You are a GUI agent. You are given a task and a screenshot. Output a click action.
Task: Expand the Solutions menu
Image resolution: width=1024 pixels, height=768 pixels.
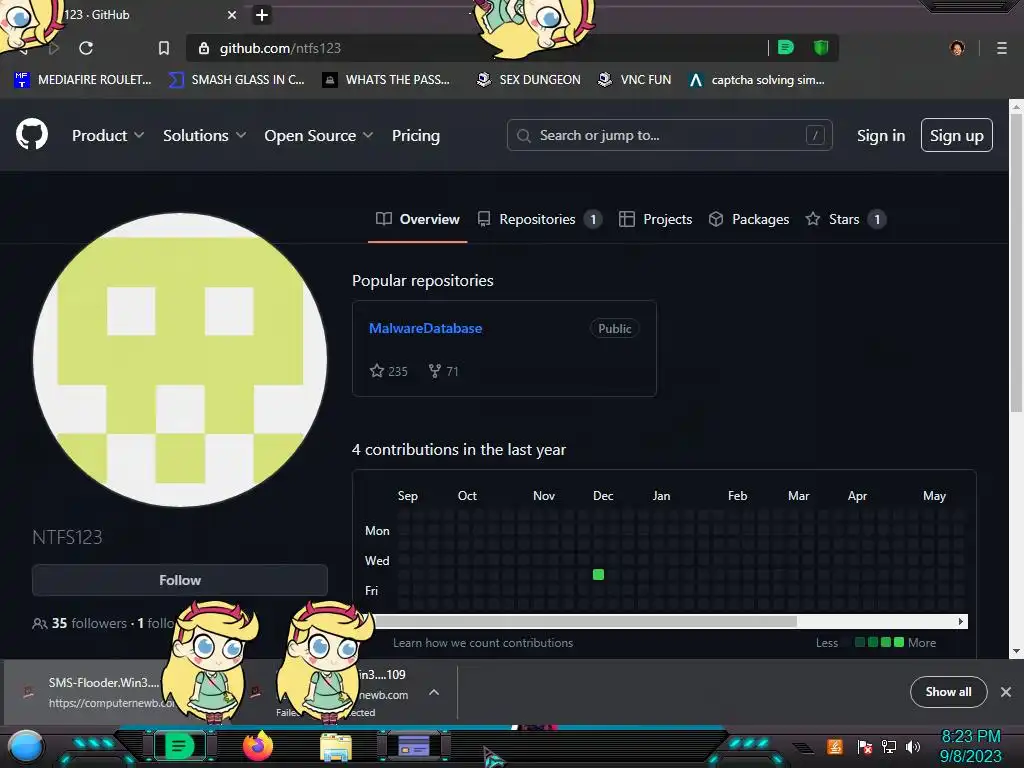click(x=204, y=136)
